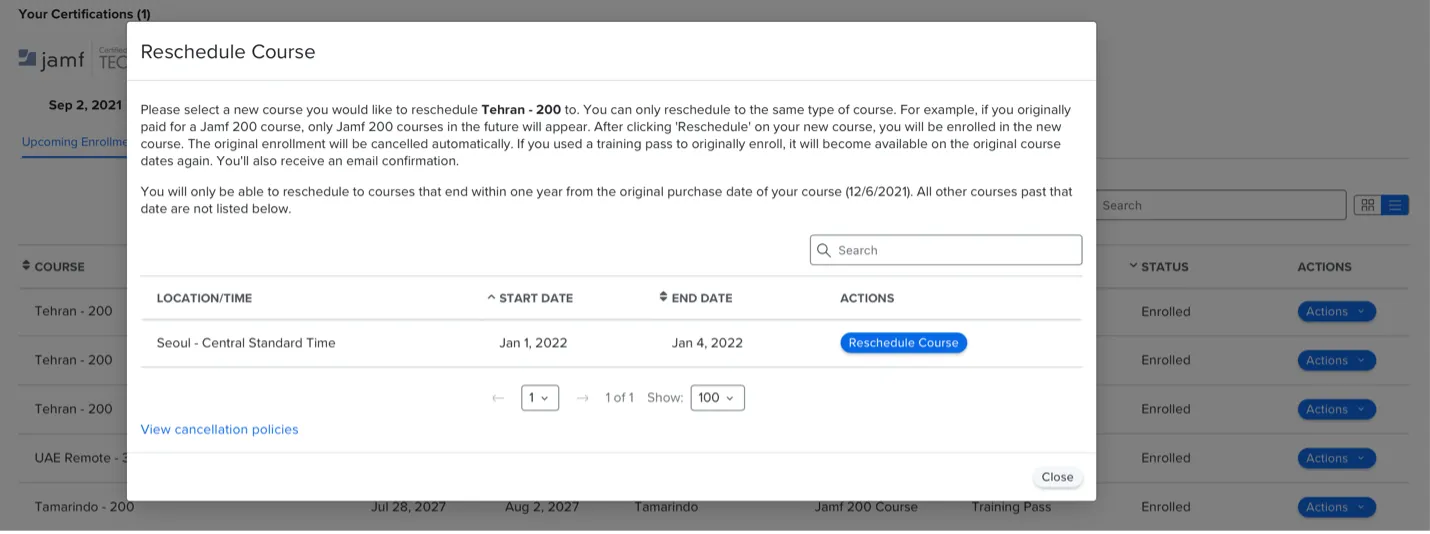Viewport: 1430px width, 534px height.
Task: Switch to list view icon
Action: coord(1396,205)
